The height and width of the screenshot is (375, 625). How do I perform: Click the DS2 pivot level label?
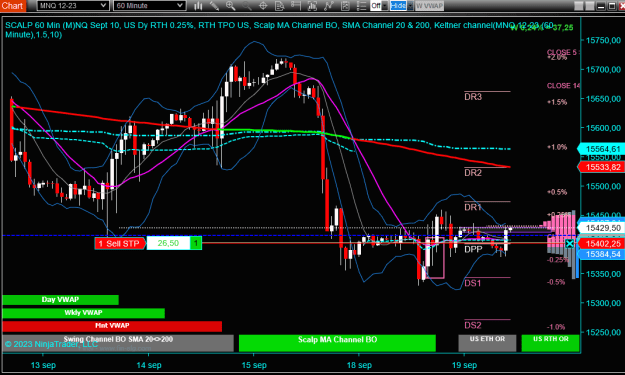point(473,325)
